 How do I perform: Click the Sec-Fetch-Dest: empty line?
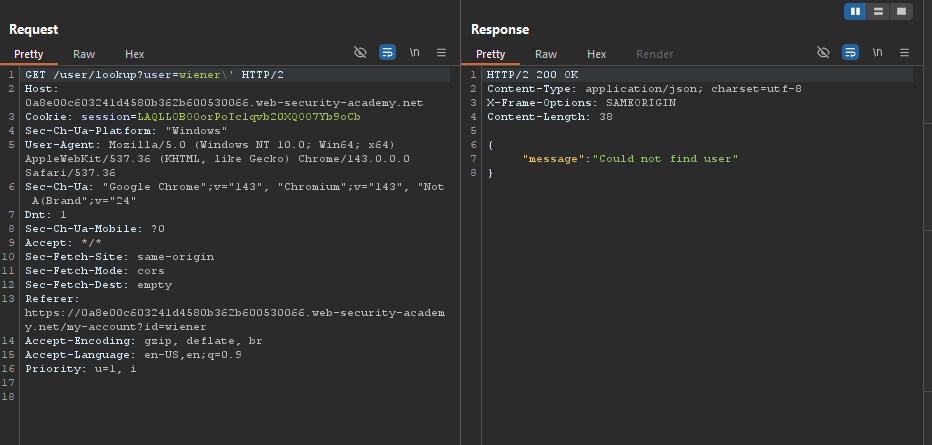tap(99, 285)
